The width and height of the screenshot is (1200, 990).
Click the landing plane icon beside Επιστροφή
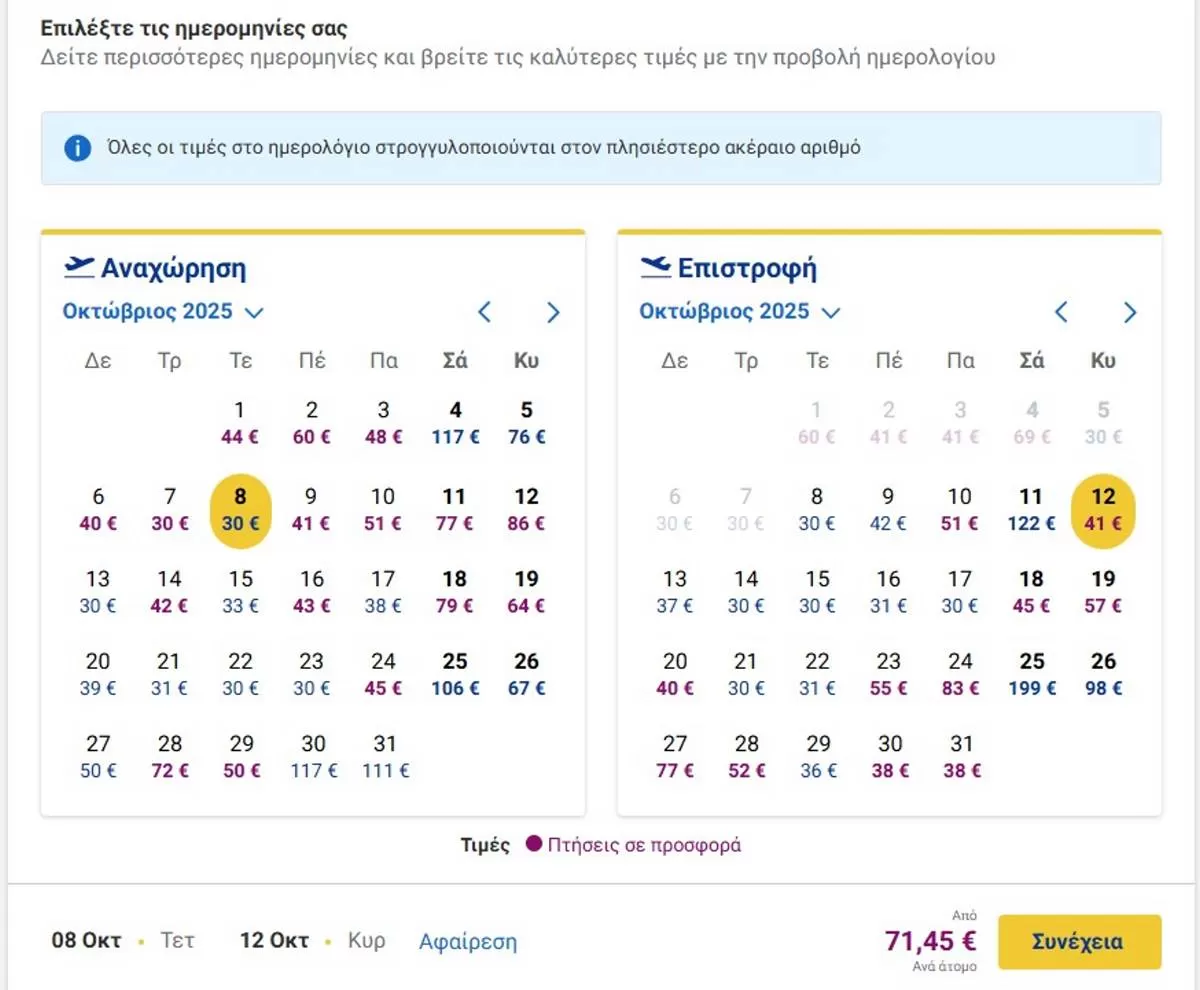tap(655, 267)
